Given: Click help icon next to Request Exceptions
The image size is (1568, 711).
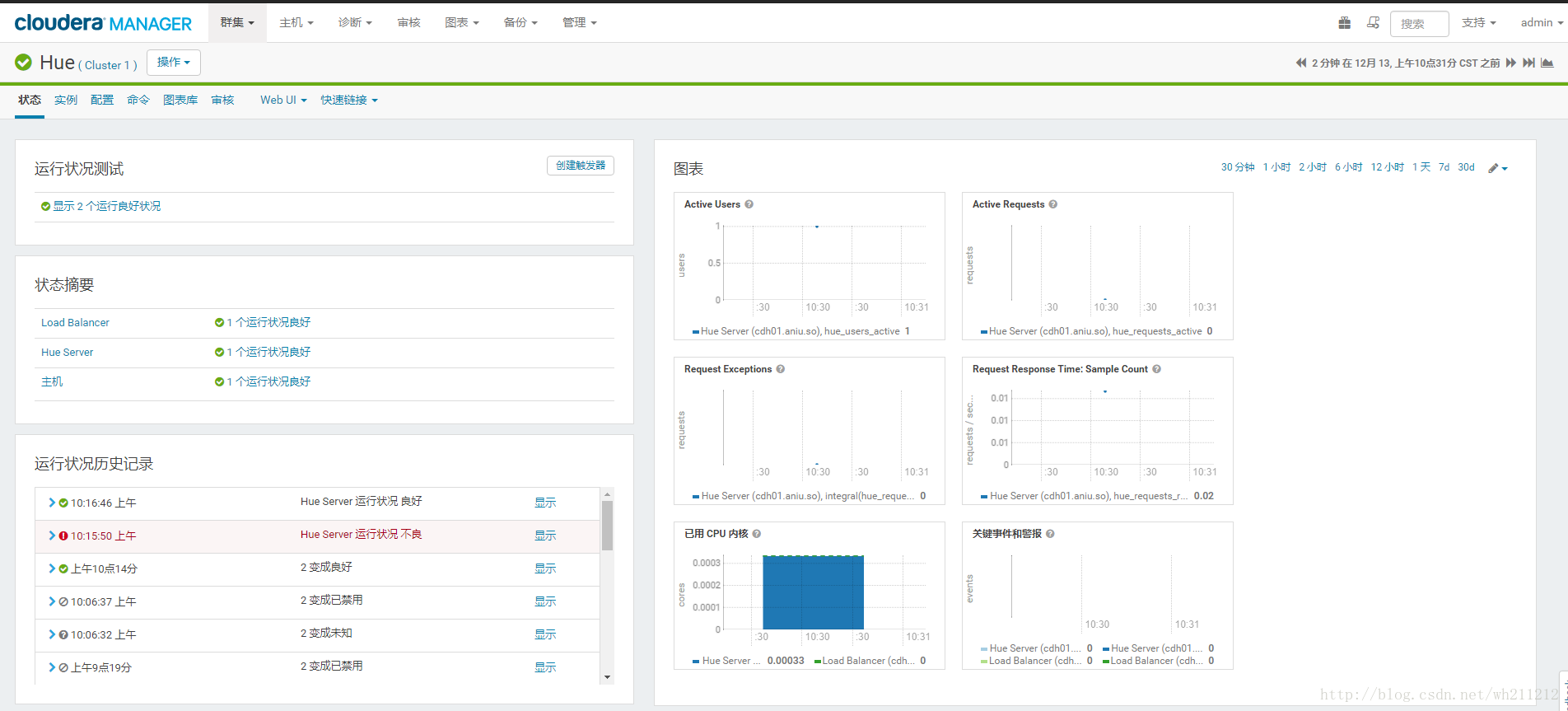Looking at the screenshot, I should pyautogui.click(x=781, y=369).
